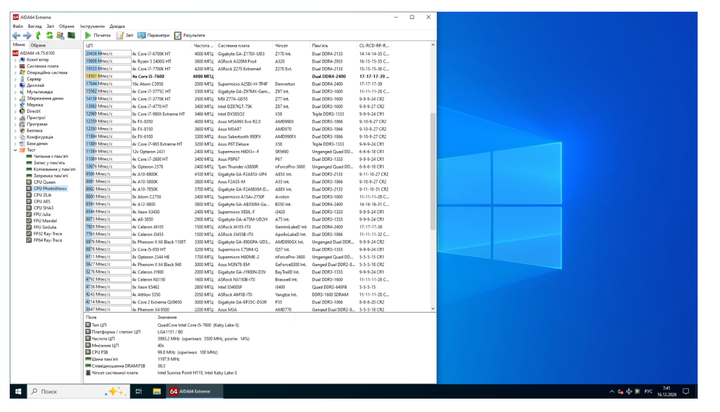Open the Windows Start menu
Image resolution: width=720 pixels, height=412 pixels.
18,391
